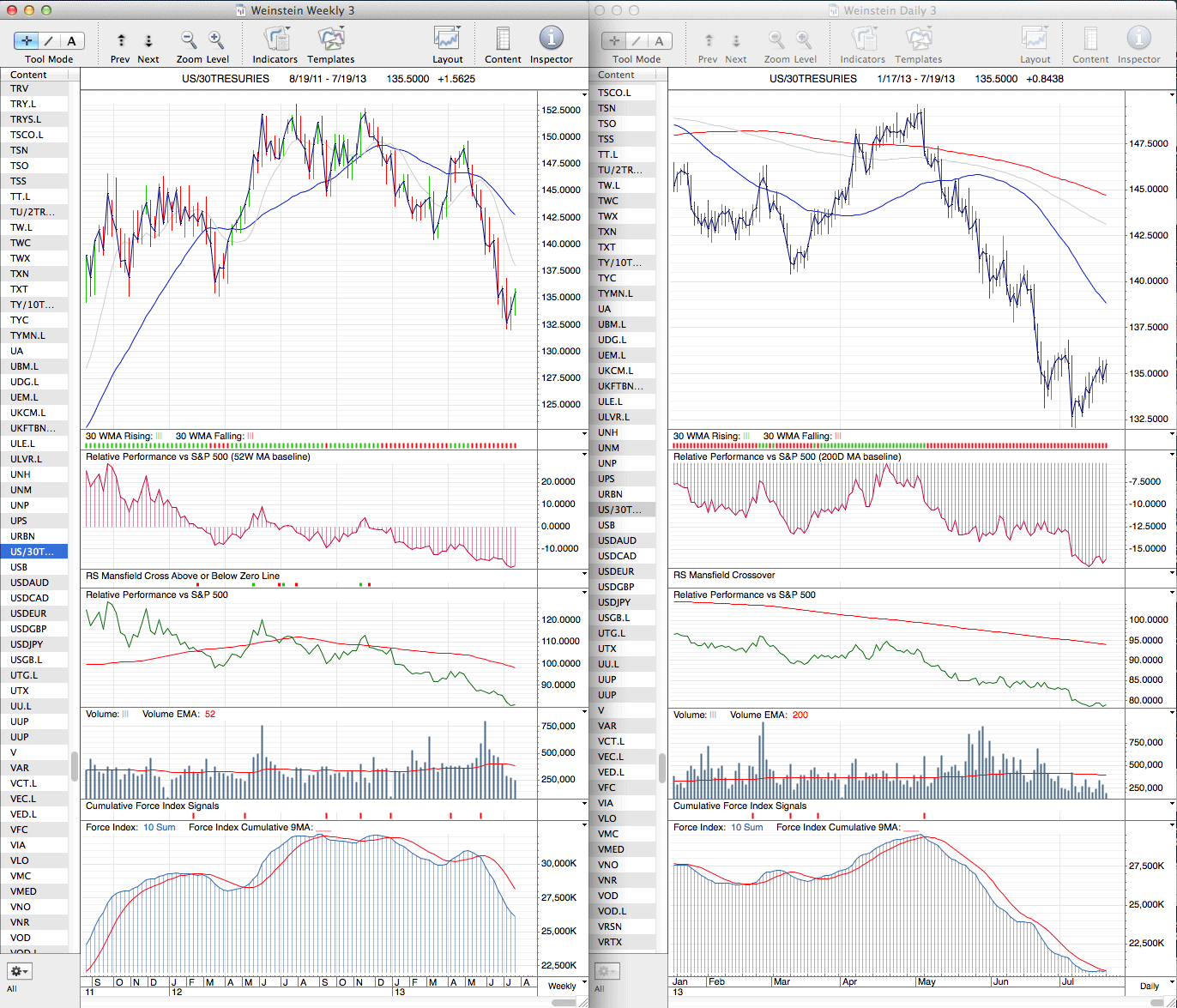Image resolution: width=1177 pixels, height=1008 pixels.
Task: Open Indicators in the Weekly window toolbar
Action: click(x=275, y=39)
